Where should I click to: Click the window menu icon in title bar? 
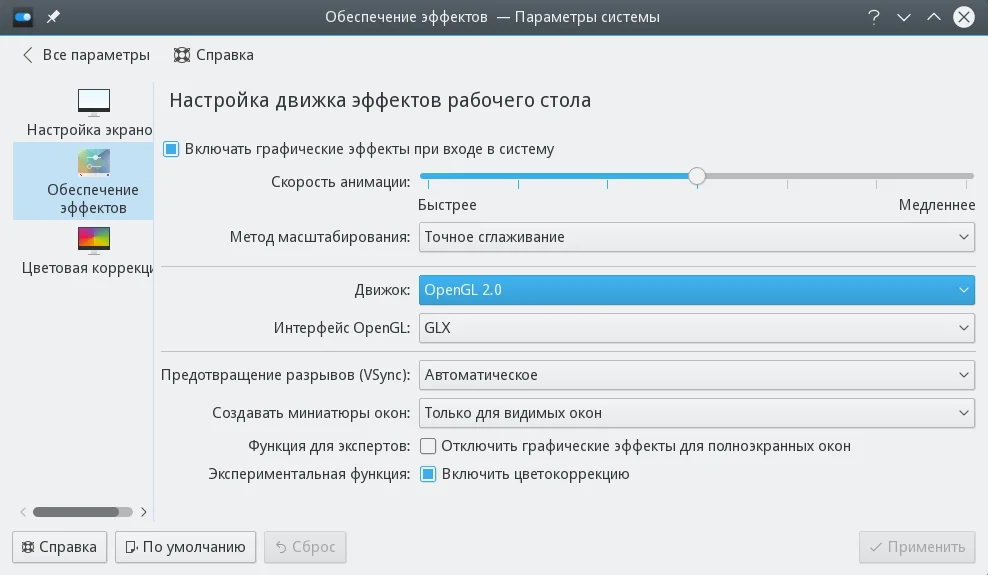click(23, 17)
